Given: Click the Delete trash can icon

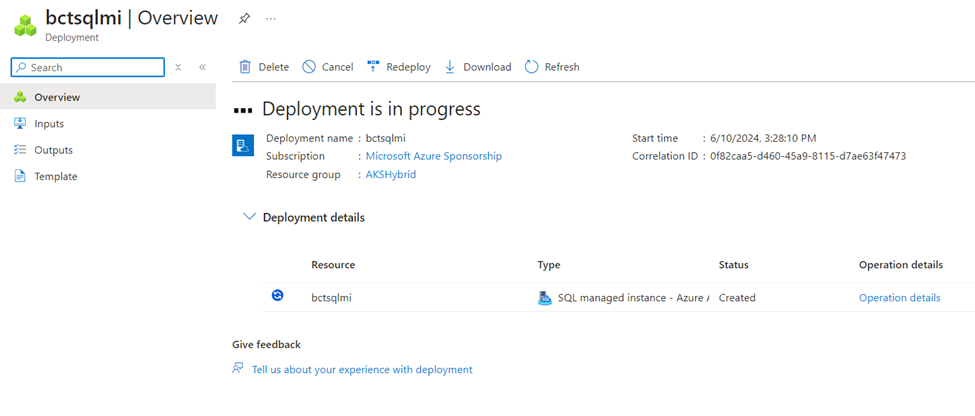Looking at the screenshot, I should [x=245, y=67].
